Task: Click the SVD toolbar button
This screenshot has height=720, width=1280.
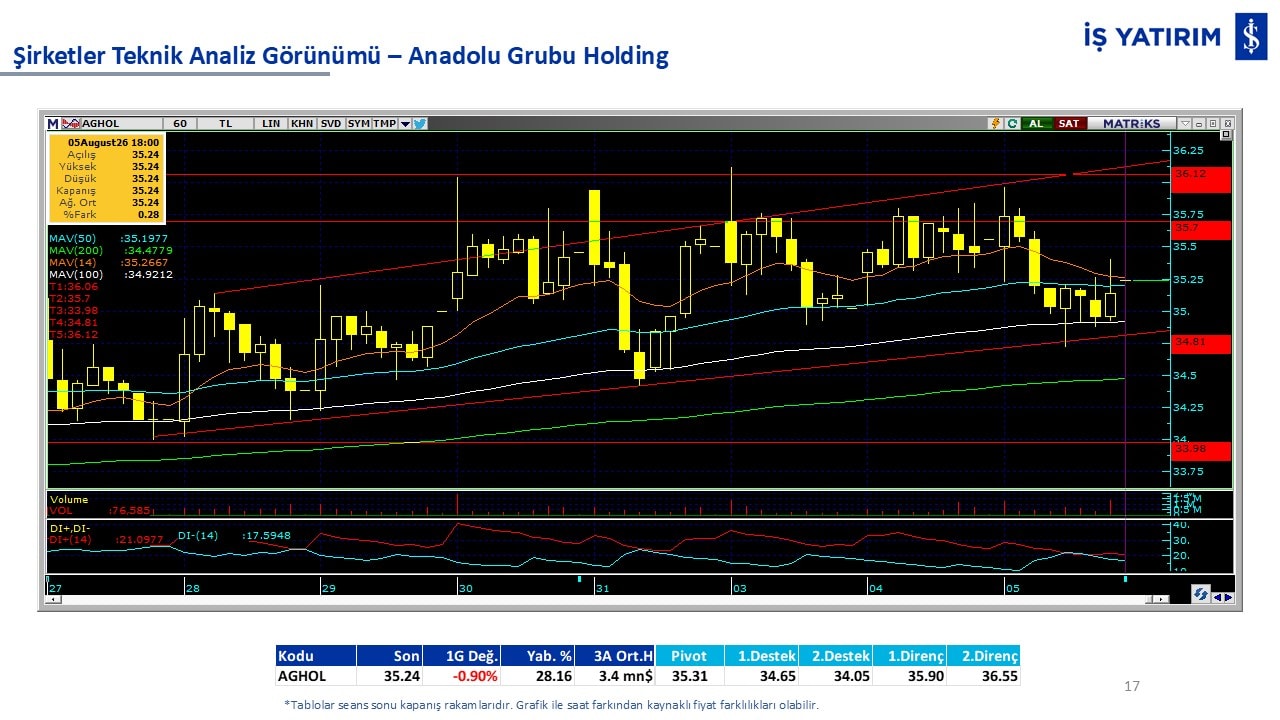Action: click(331, 124)
